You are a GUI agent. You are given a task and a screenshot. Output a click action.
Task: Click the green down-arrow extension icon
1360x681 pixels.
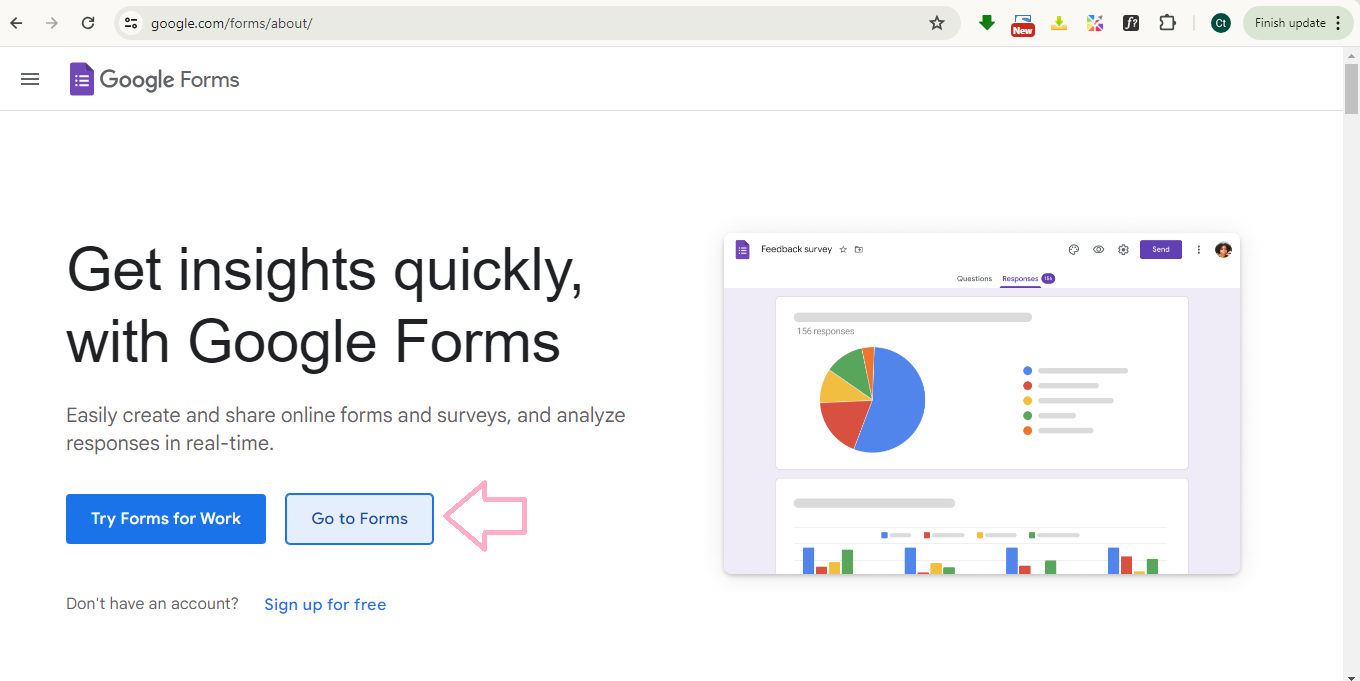[x=987, y=23]
